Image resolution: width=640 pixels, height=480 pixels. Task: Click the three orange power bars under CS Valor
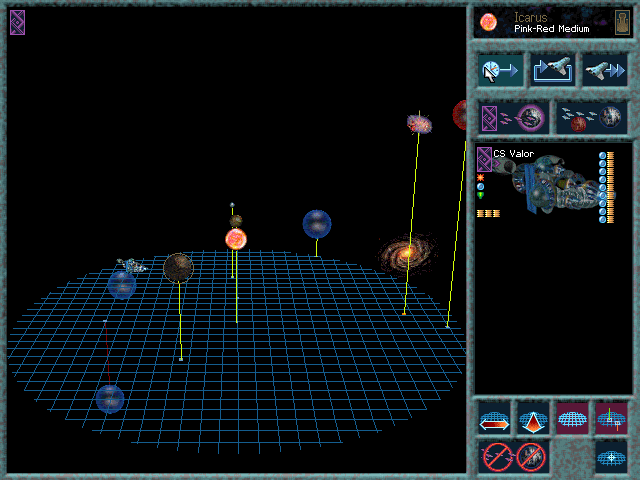pyautogui.click(x=488, y=213)
